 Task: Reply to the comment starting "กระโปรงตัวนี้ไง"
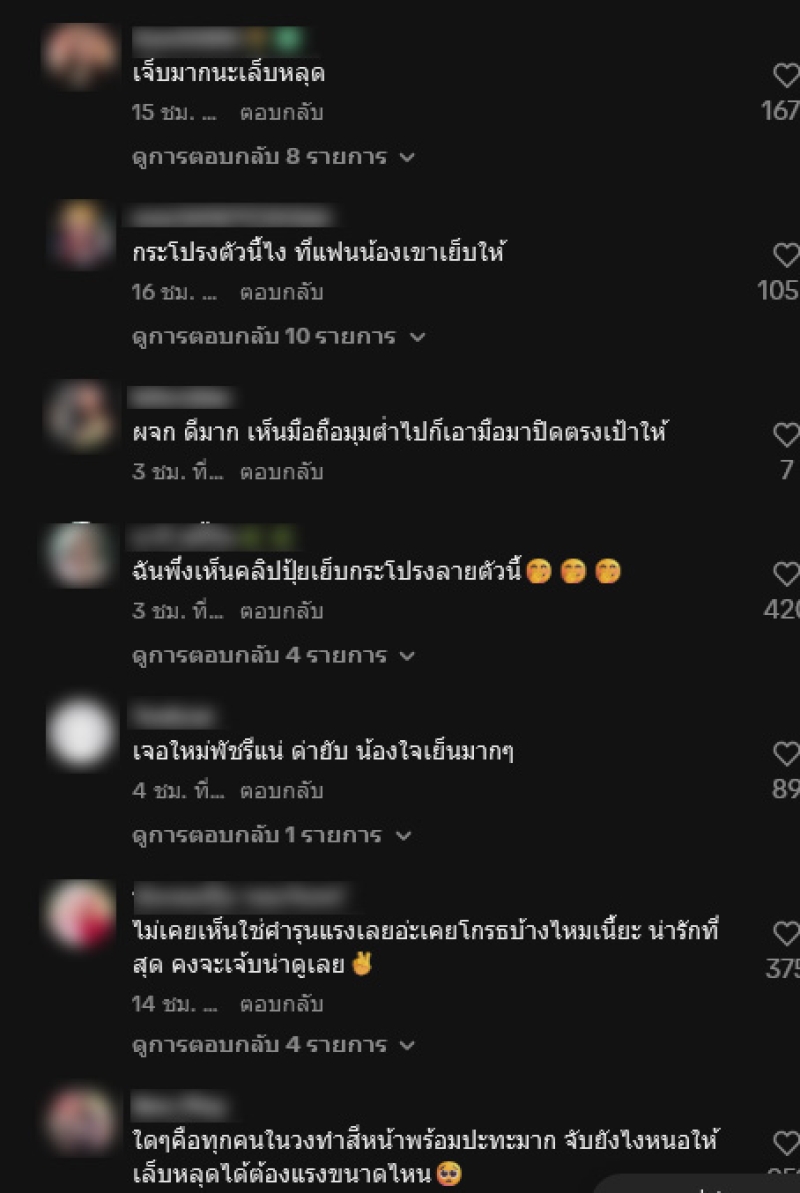[282, 292]
